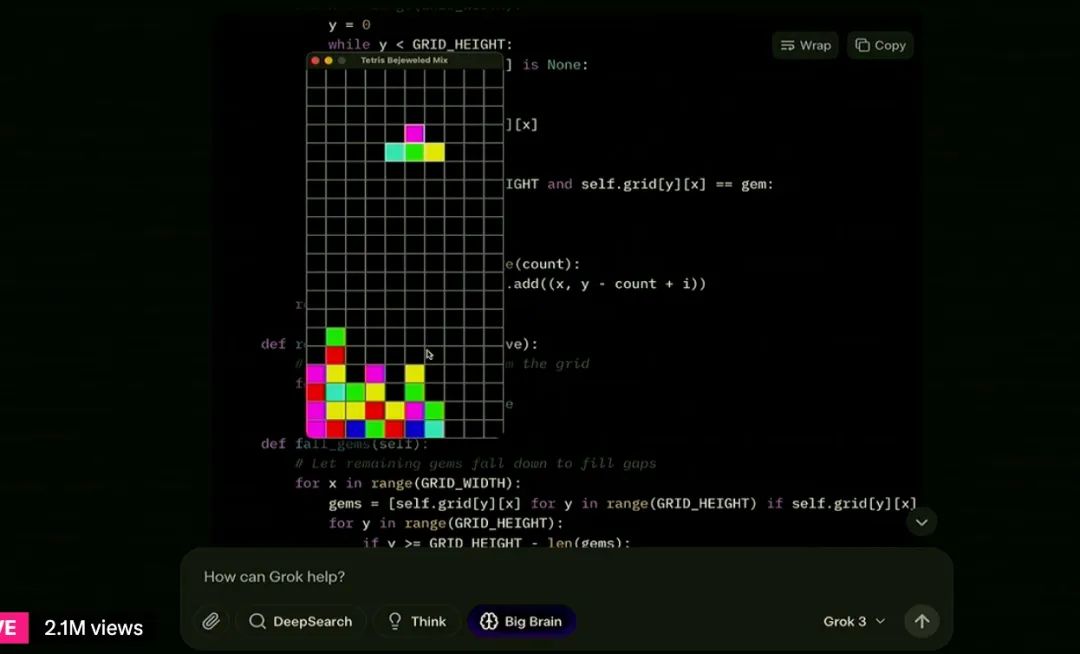Click the falling magenta gem block

(415, 133)
